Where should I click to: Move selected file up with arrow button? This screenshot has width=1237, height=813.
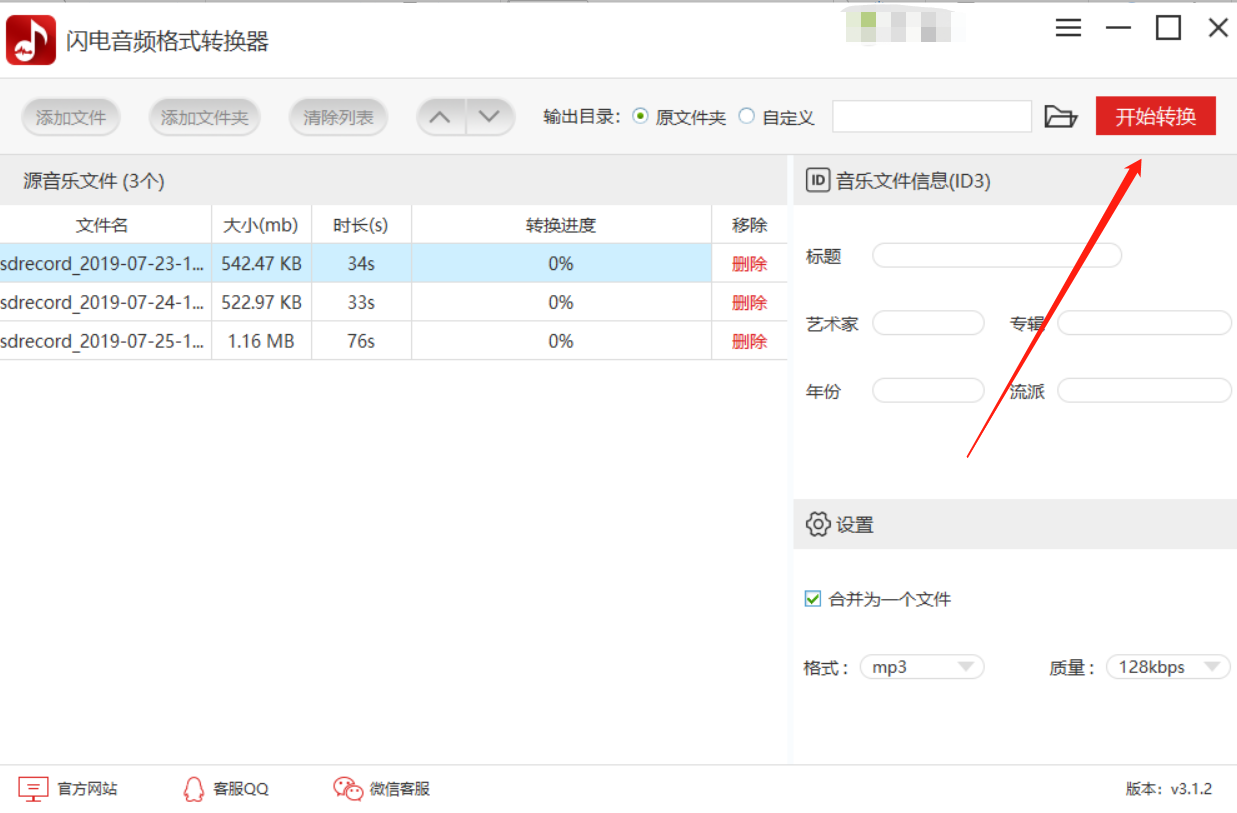click(x=440, y=117)
